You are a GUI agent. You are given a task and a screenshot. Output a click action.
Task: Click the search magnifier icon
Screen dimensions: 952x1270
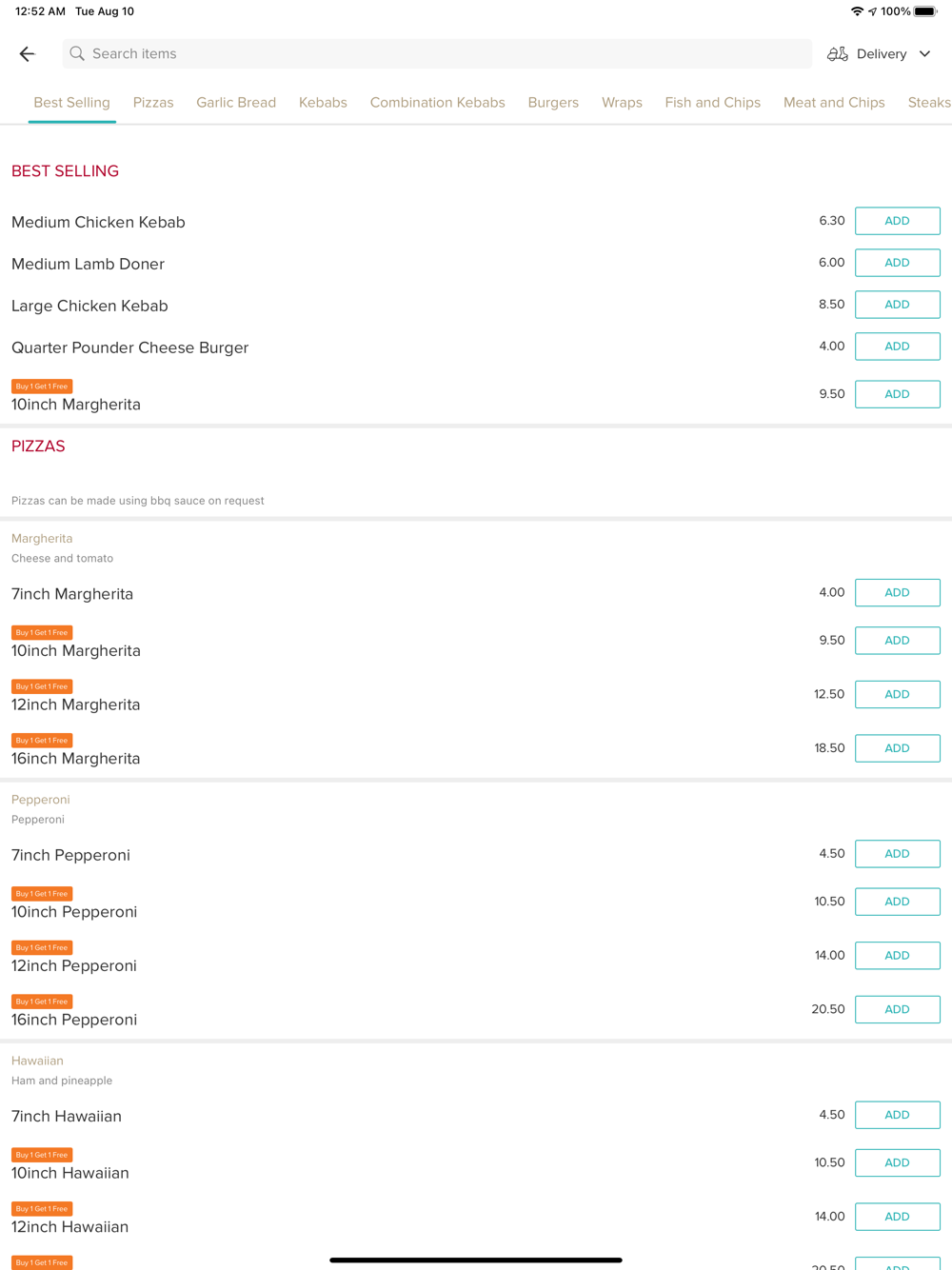[x=77, y=54]
